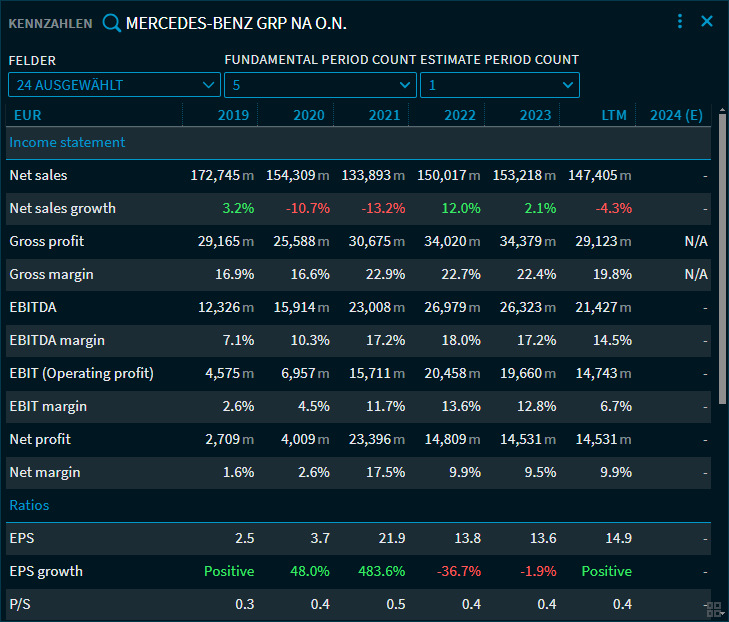Collapse the Income statement section
Viewport: 729px width, 622px height.
click(x=67, y=142)
